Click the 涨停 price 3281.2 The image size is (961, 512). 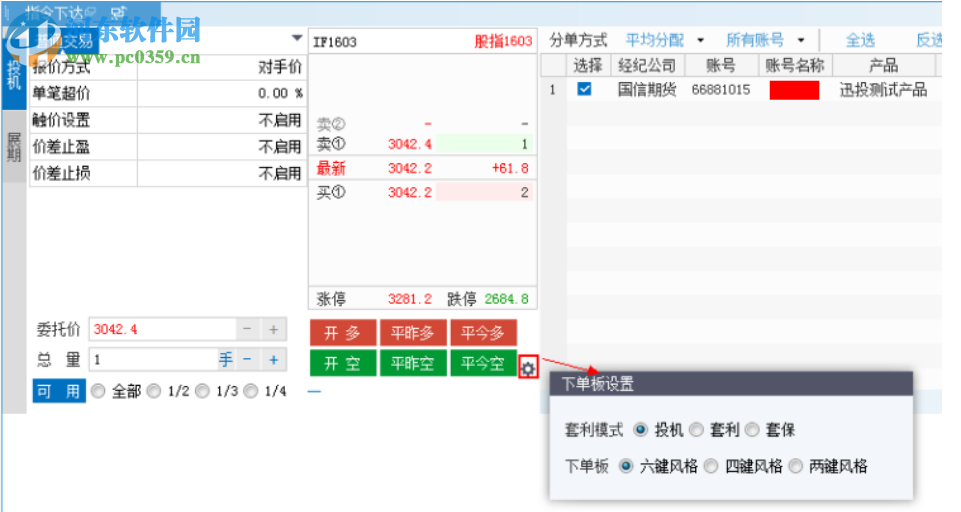click(x=409, y=299)
